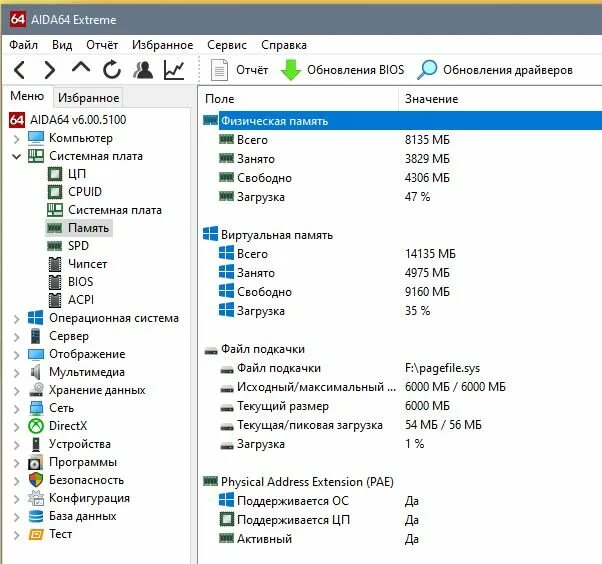Open the Сервис menu
602x564 pixels.
coord(227,45)
